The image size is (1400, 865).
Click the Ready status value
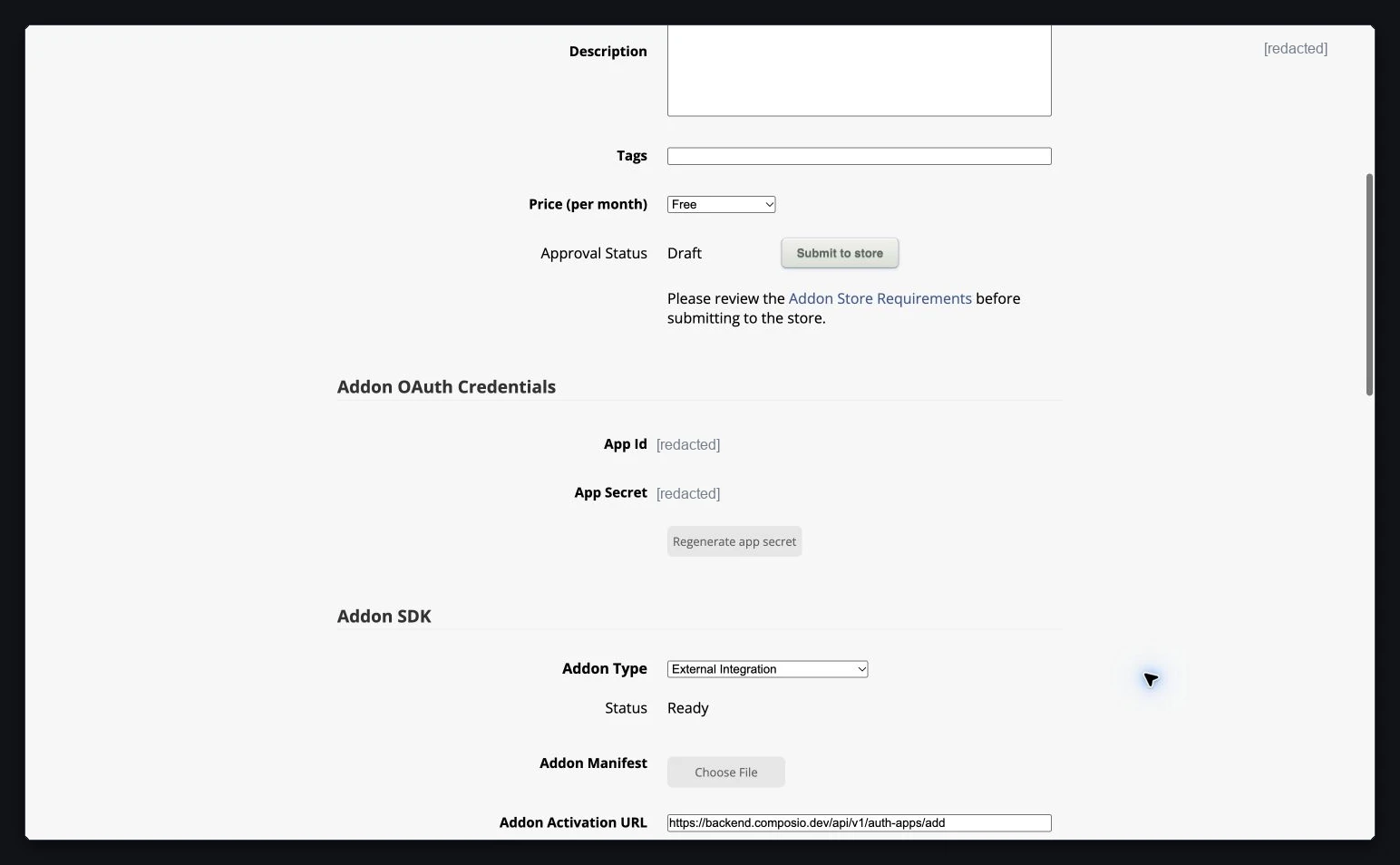coord(688,708)
